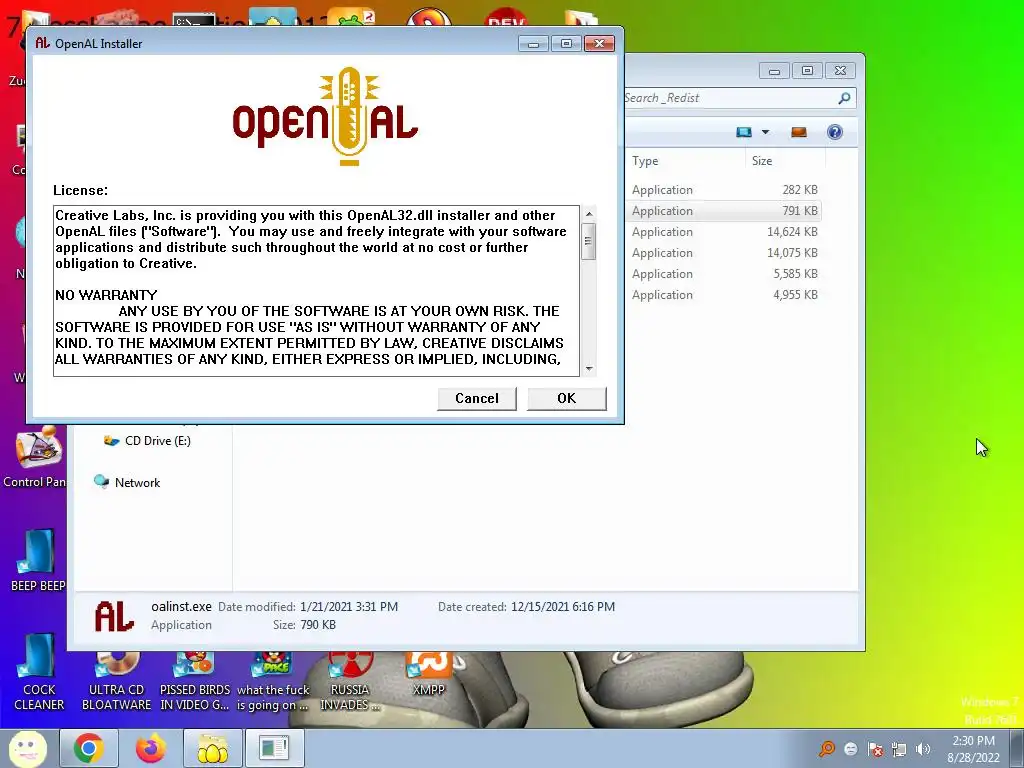The height and width of the screenshot is (768, 1024).
Task: Click the license text scrollbar thumb
Action: pyautogui.click(x=588, y=241)
